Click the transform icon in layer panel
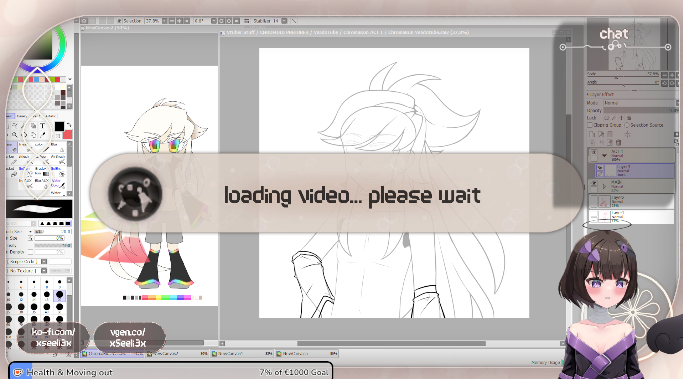This screenshot has width=683, height=379. (x=628, y=134)
